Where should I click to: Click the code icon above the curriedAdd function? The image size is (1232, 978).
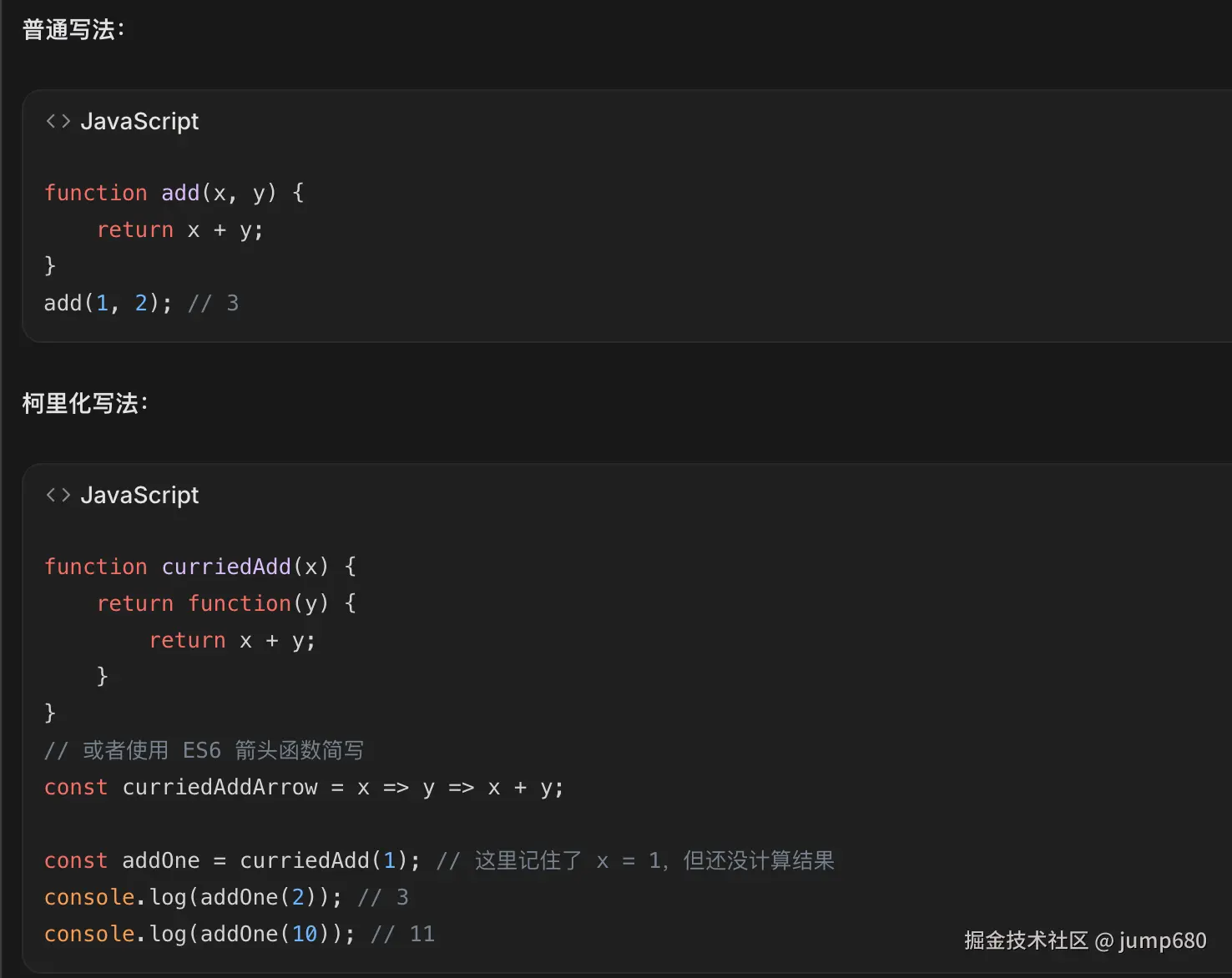[x=58, y=496]
